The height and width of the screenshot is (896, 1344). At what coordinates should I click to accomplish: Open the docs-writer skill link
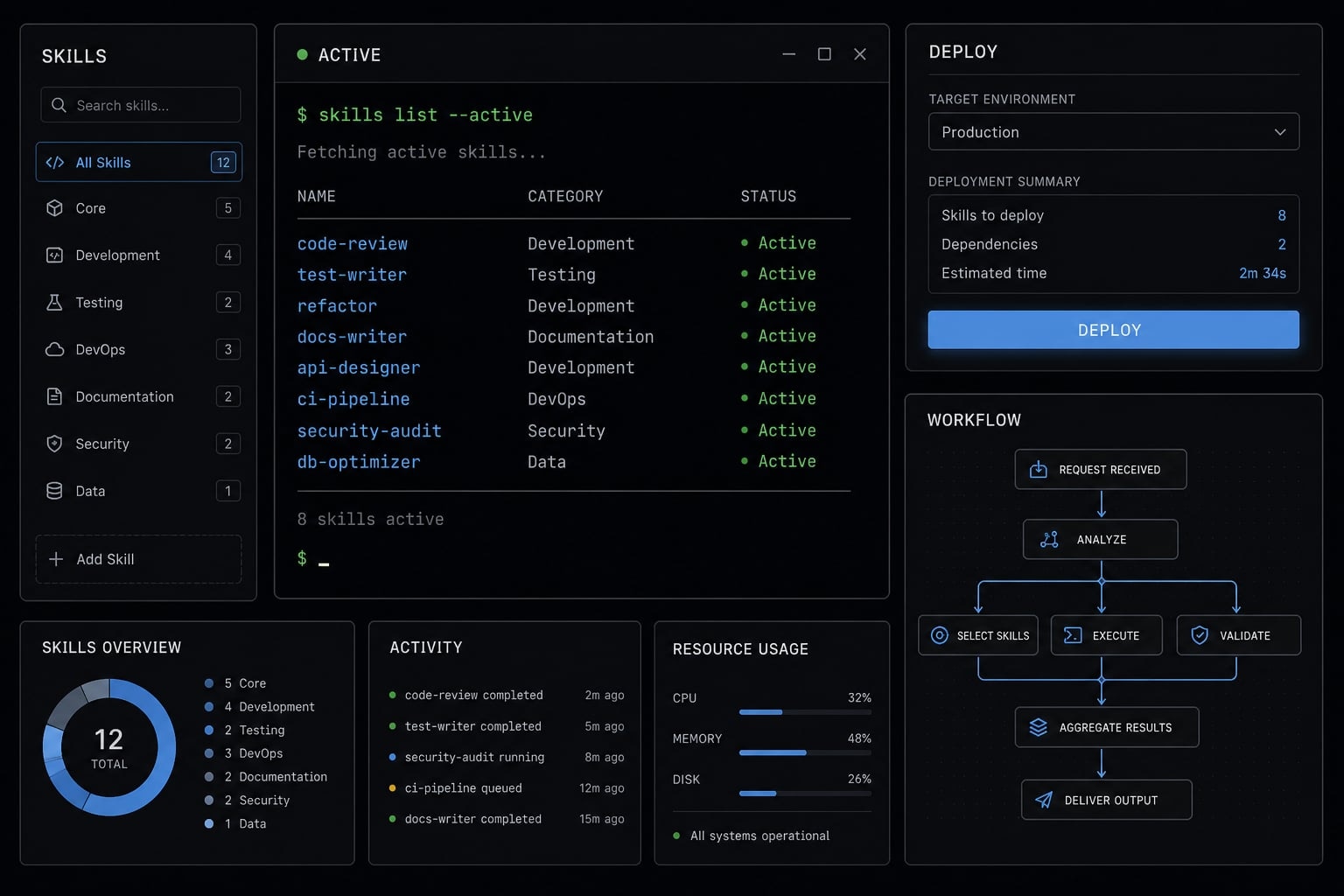[x=352, y=337]
